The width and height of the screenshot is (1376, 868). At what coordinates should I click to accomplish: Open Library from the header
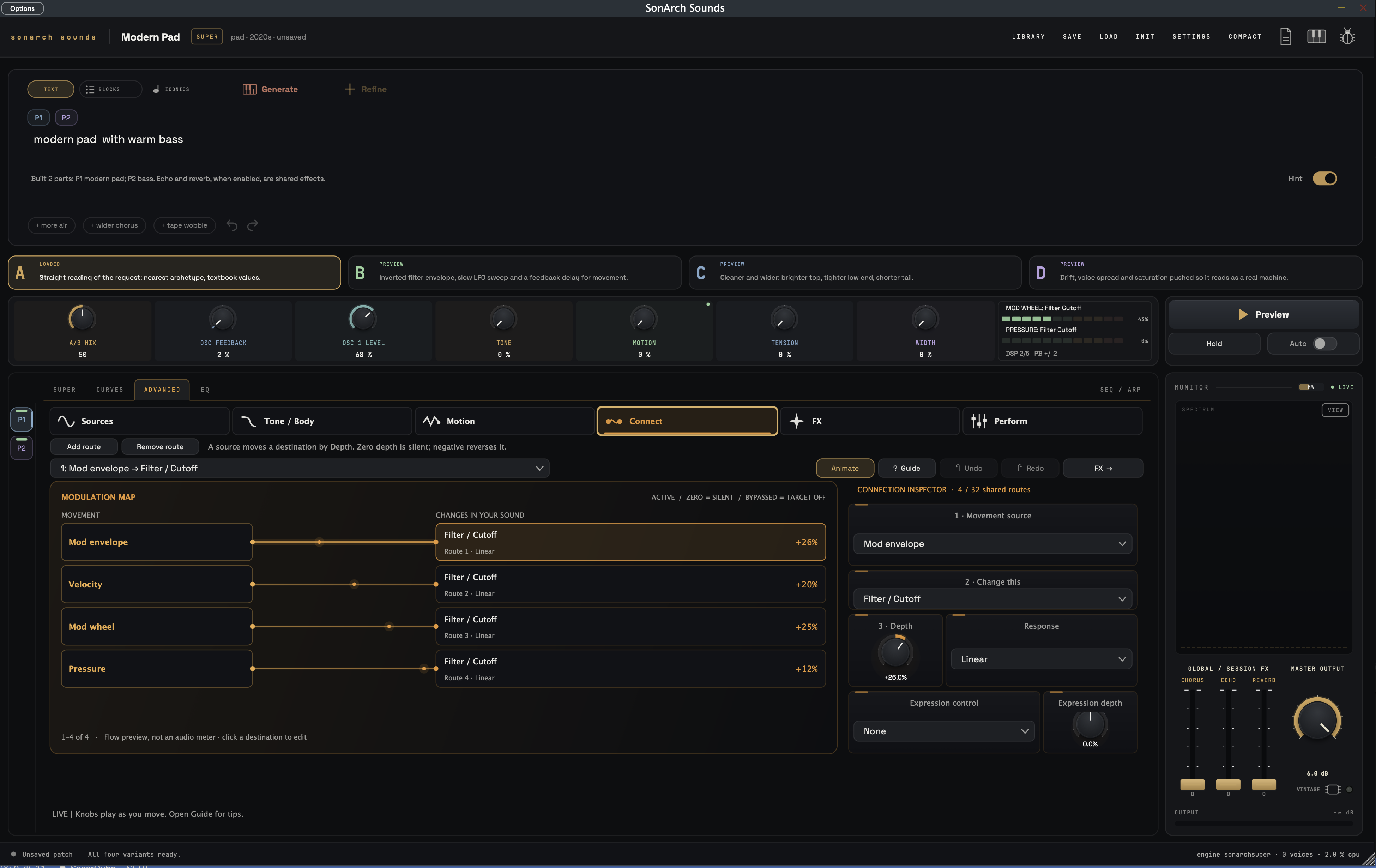point(1028,37)
